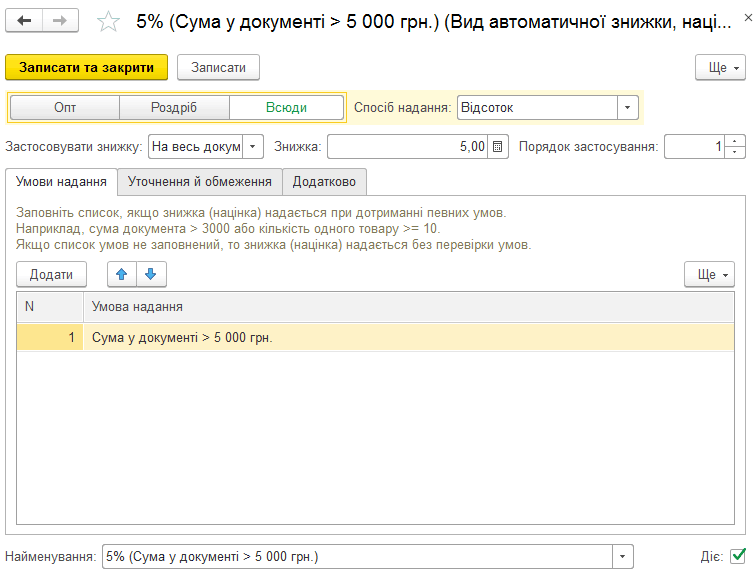Increase Порядок застосування with the up stepper
Screen dimensions: 756x574
tap(735, 141)
